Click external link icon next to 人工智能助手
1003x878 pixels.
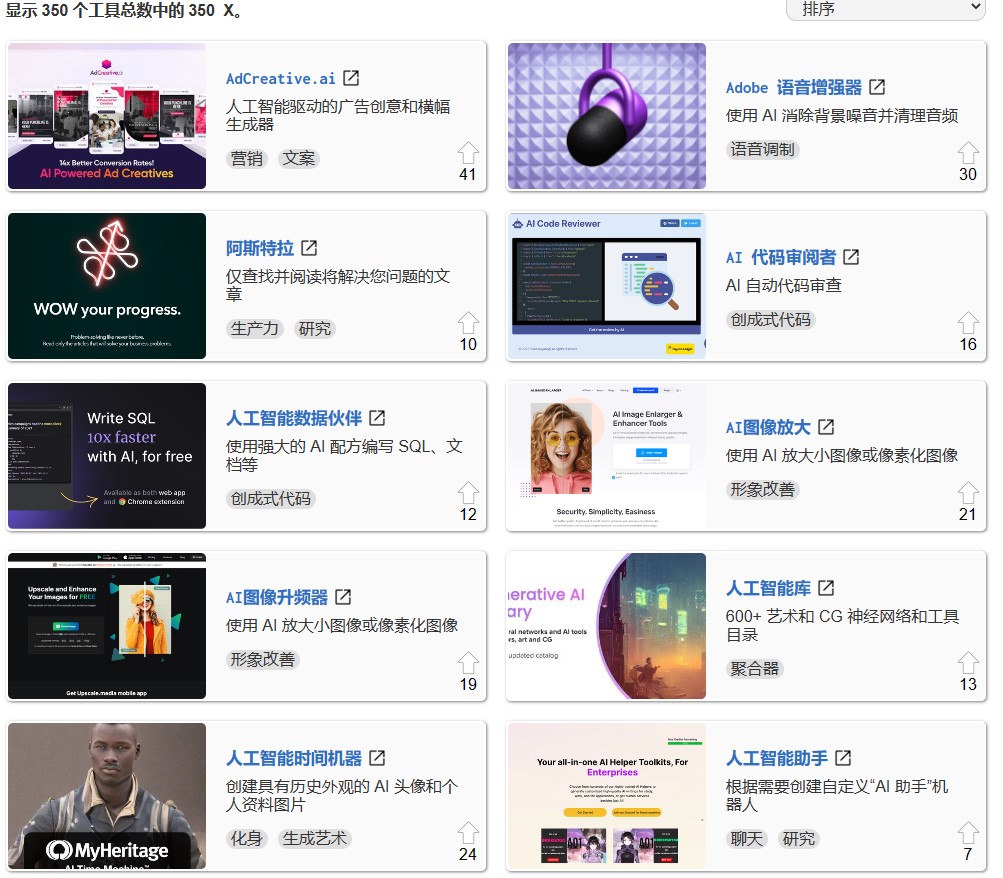click(x=843, y=758)
